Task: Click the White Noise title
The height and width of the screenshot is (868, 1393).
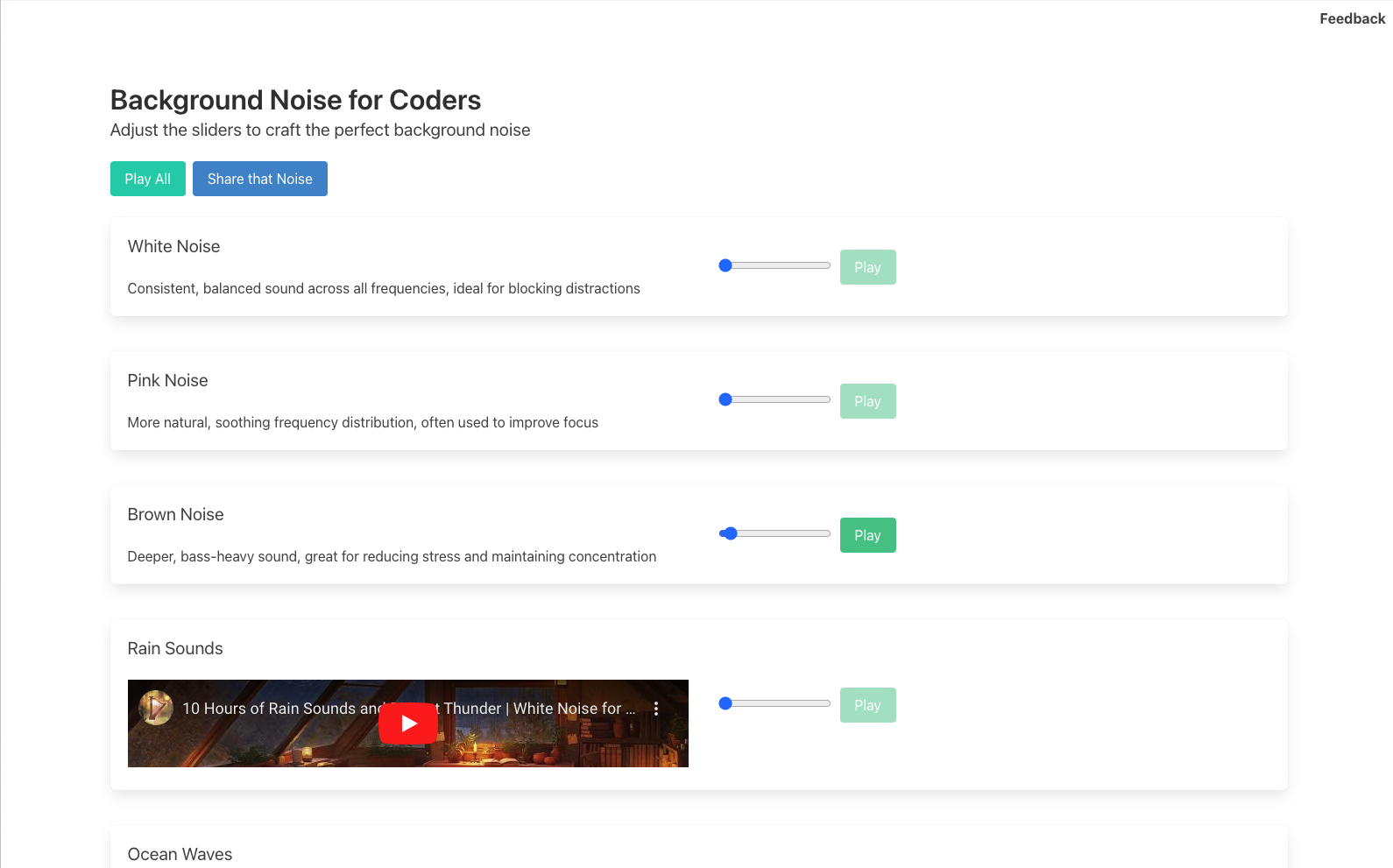Action: click(173, 246)
